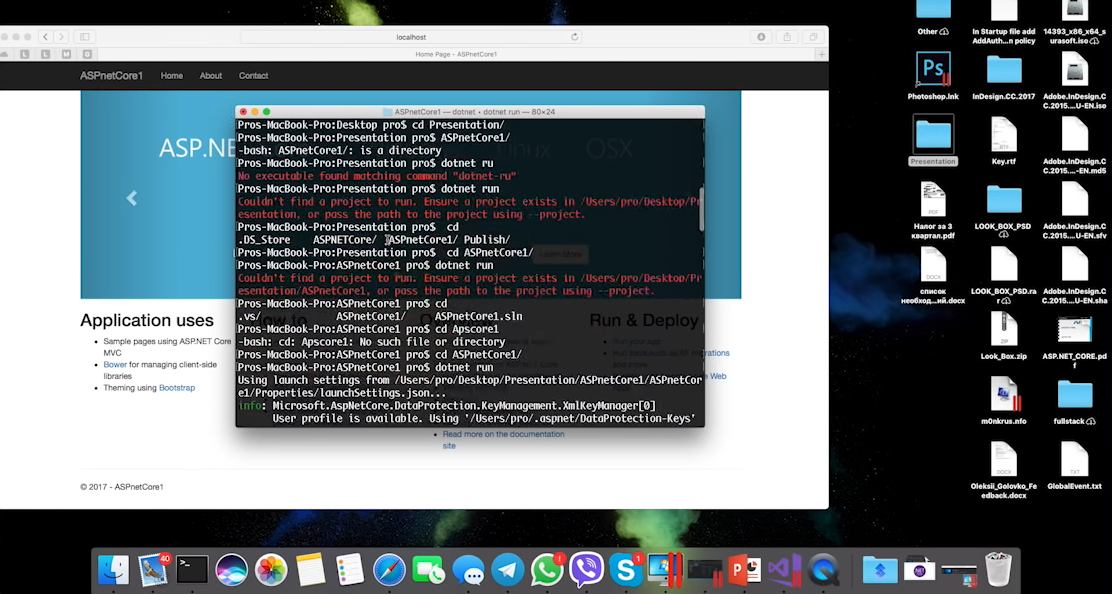Click the localhost address field
Viewport: 1112px width, 594px height.
point(411,37)
